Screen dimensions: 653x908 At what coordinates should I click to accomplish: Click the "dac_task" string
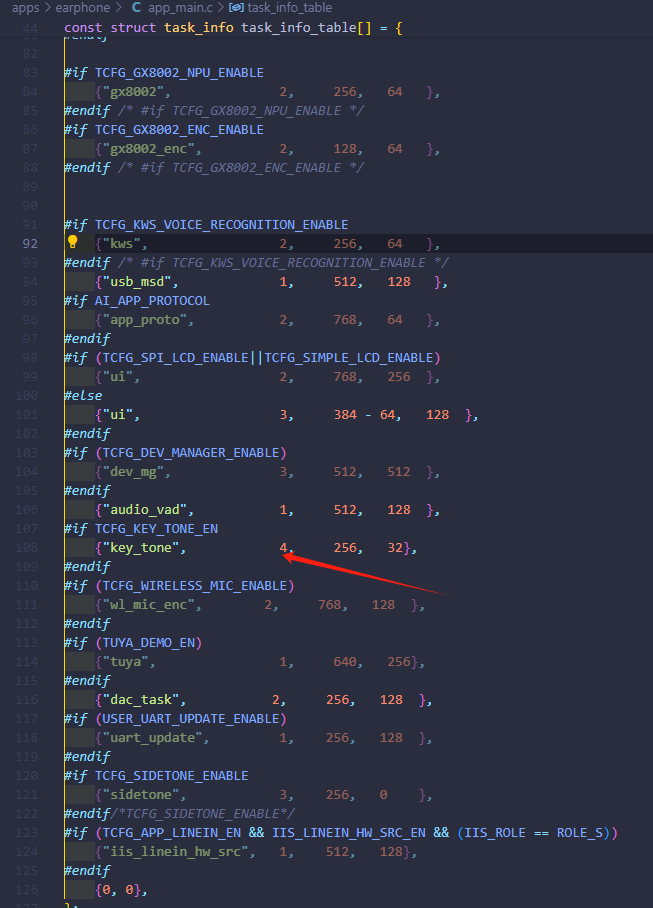141,700
